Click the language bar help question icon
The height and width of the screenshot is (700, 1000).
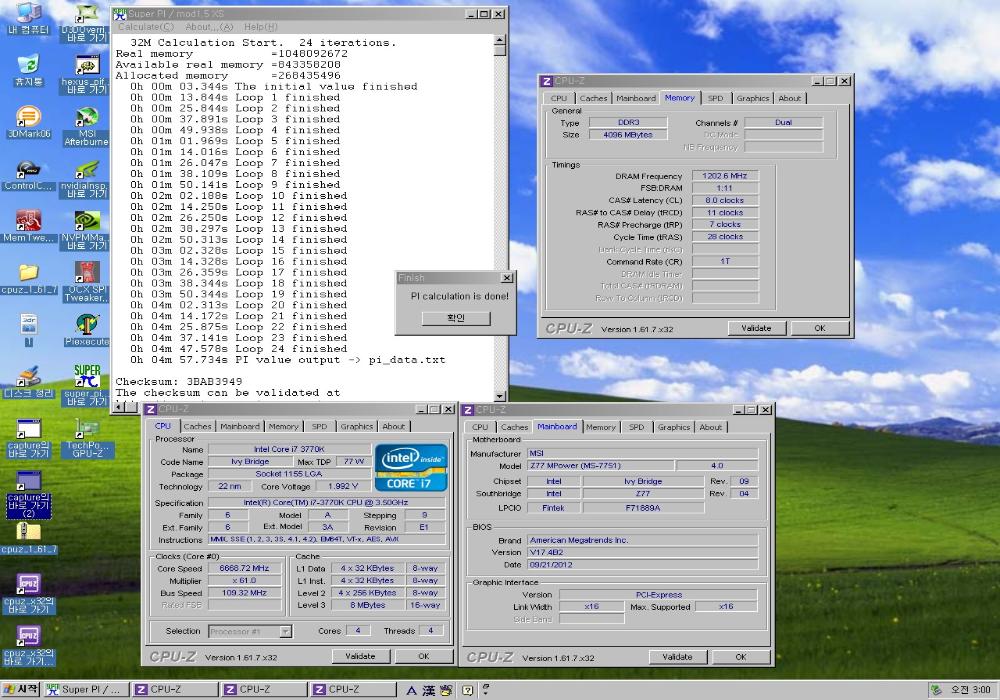(467, 690)
